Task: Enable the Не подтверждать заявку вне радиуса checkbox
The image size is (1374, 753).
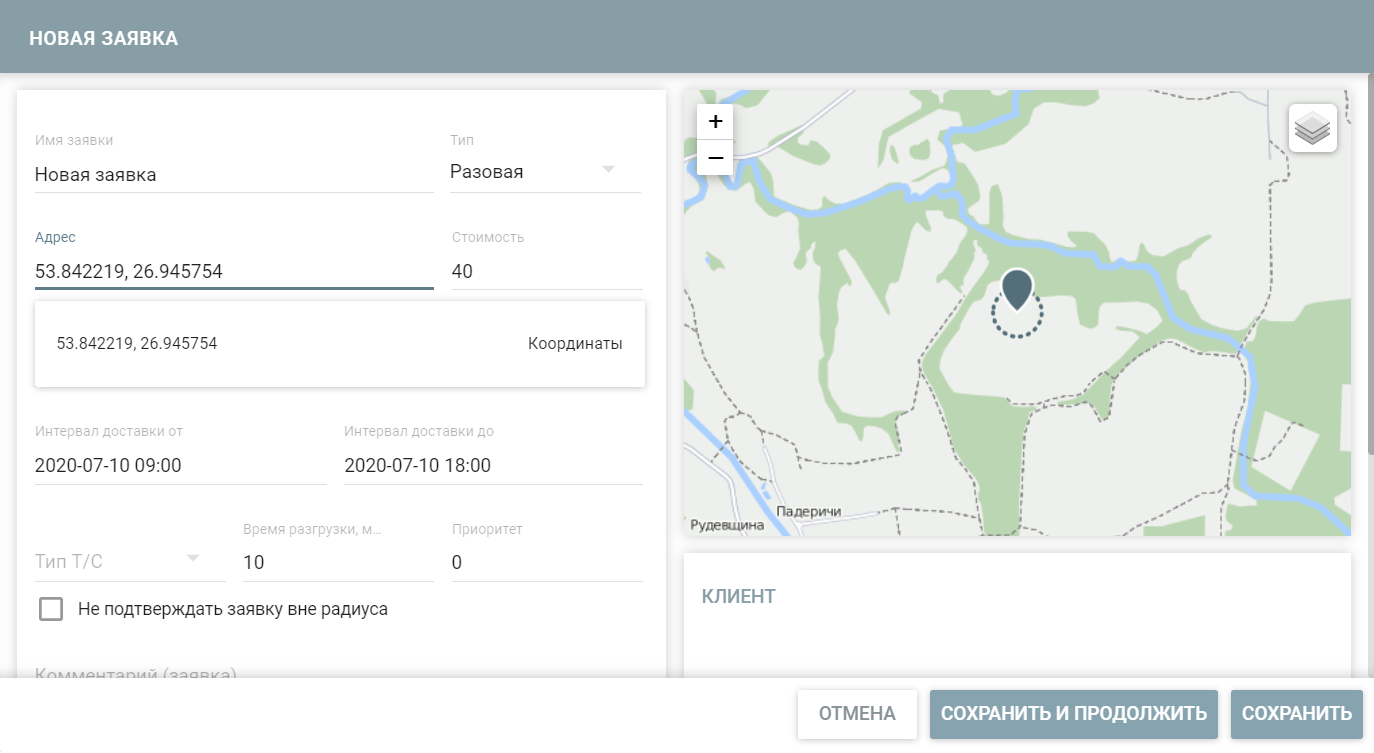Action: tap(51, 608)
